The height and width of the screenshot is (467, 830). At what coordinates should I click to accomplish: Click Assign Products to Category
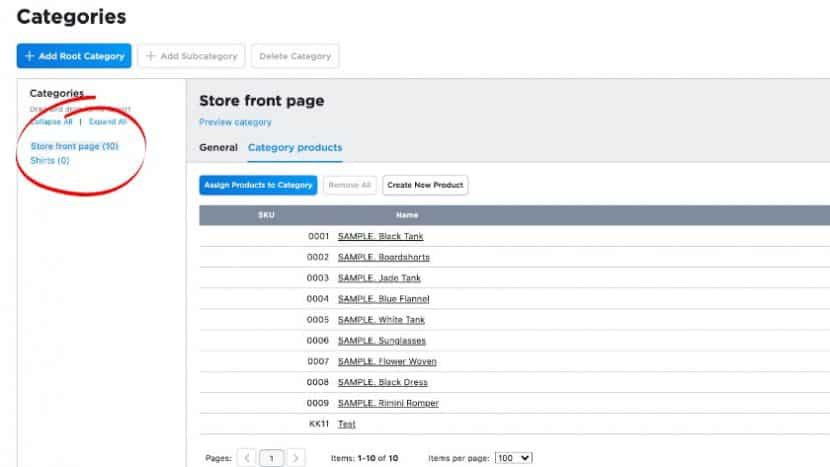258,185
